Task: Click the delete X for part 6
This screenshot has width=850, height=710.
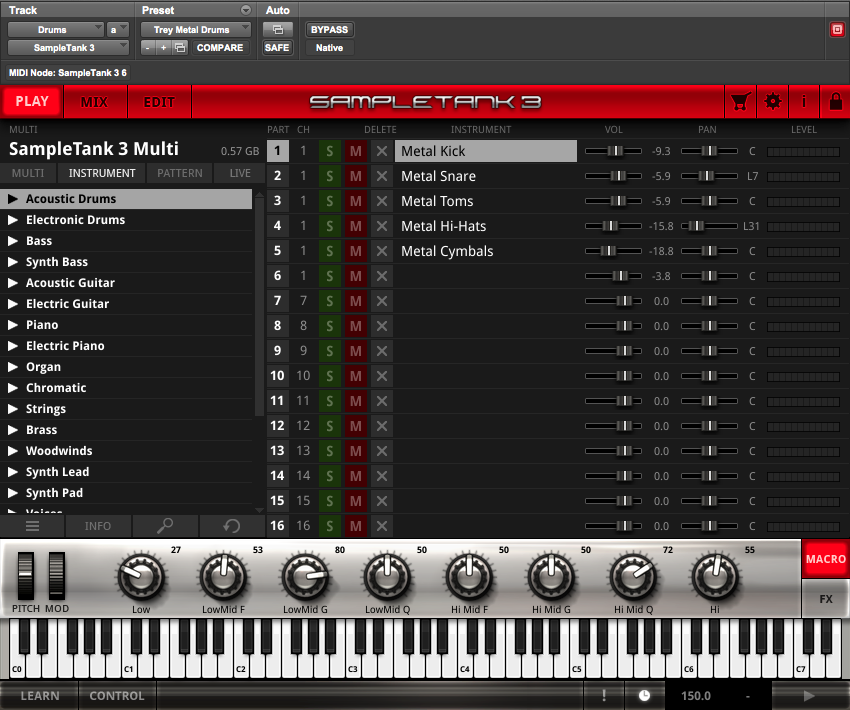Action: tap(382, 276)
